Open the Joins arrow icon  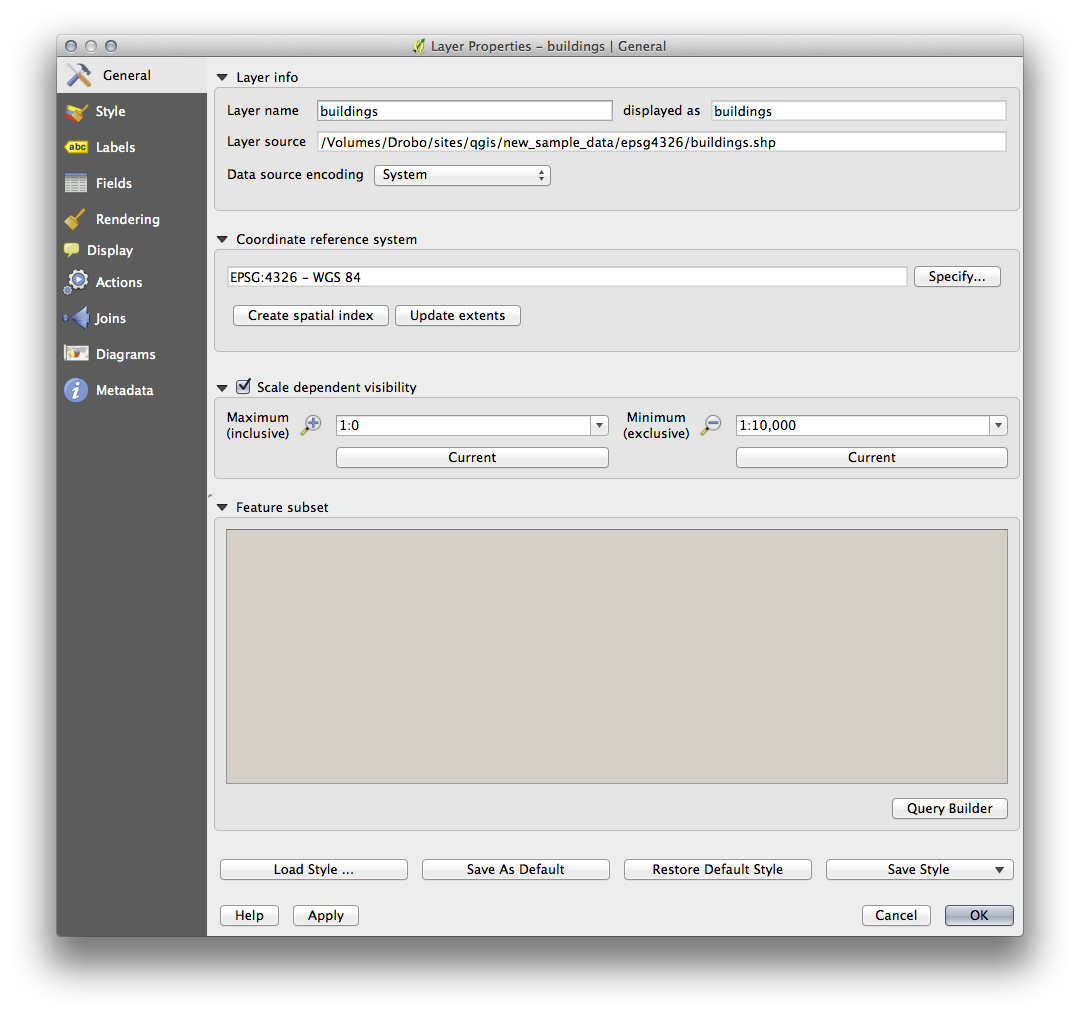[77, 318]
